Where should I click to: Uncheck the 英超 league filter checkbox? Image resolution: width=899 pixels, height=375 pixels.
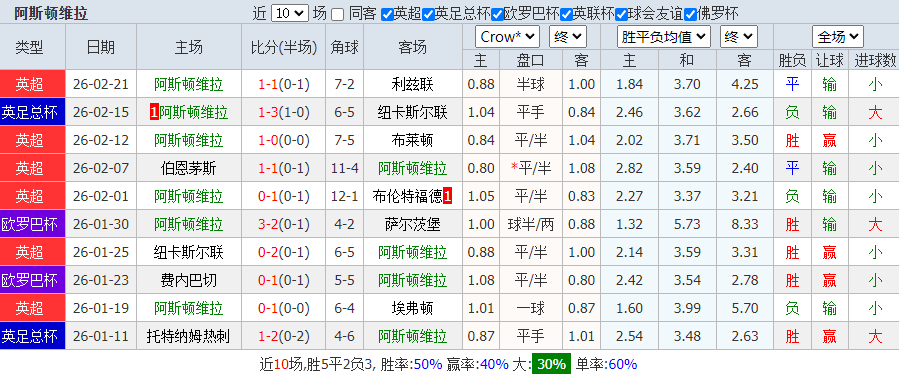(x=388, y=14)
